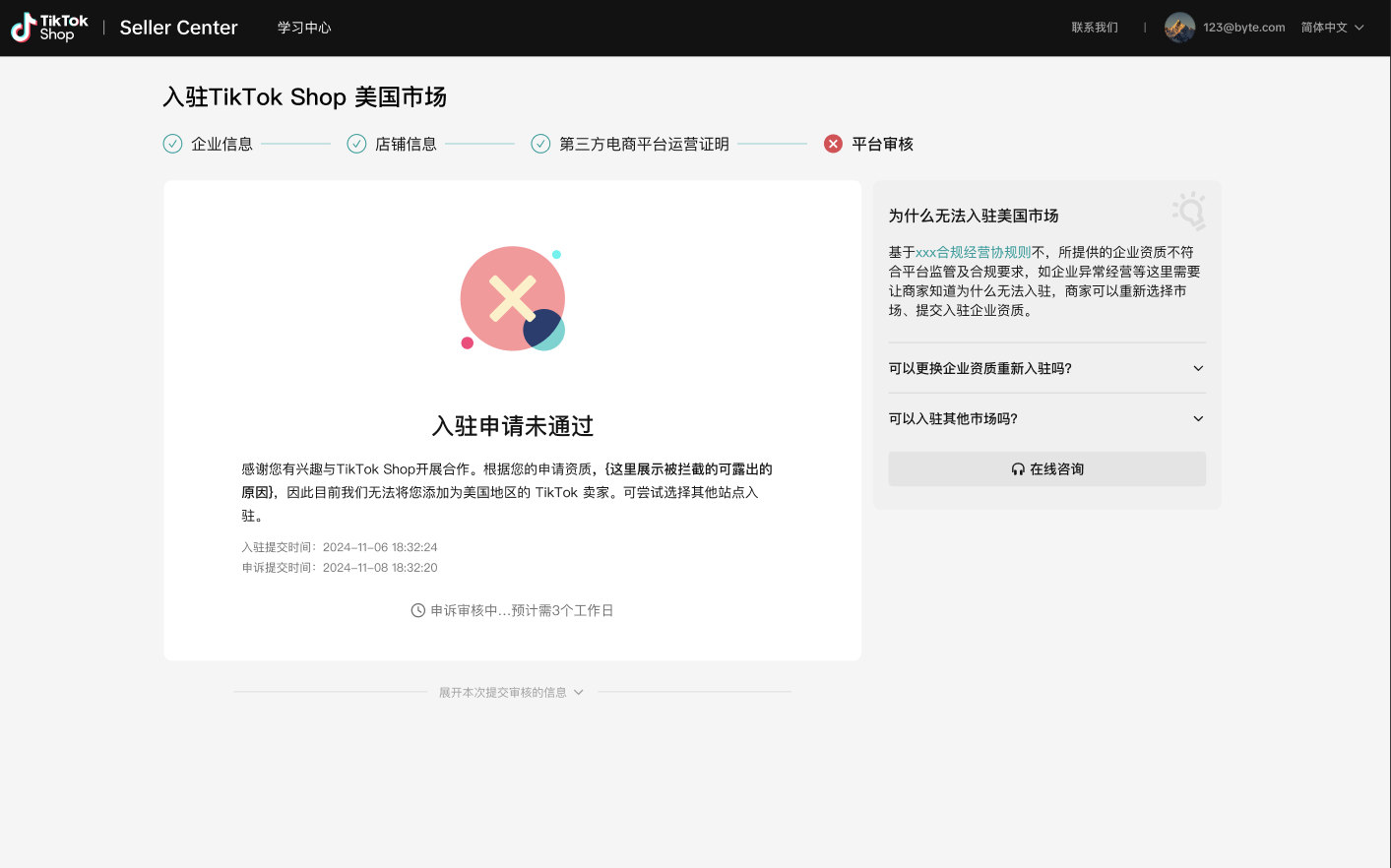Select the 平台审核 step label

click(x=882, y=144)
